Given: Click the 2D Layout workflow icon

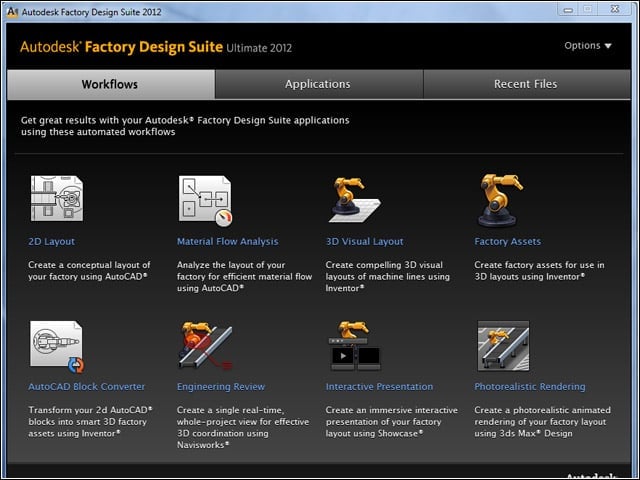Looking at the screenshot, I should 57,198.
